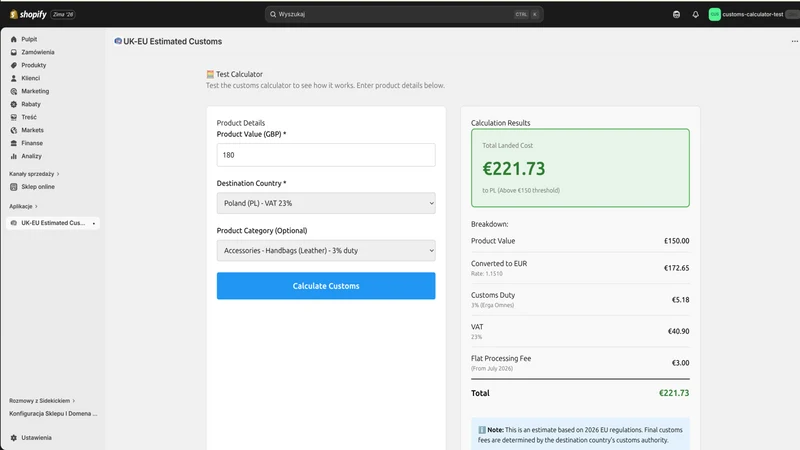Open Analizy in the sidebar
The width and height of the screenshot is (800, 450).
pos(32,156)
